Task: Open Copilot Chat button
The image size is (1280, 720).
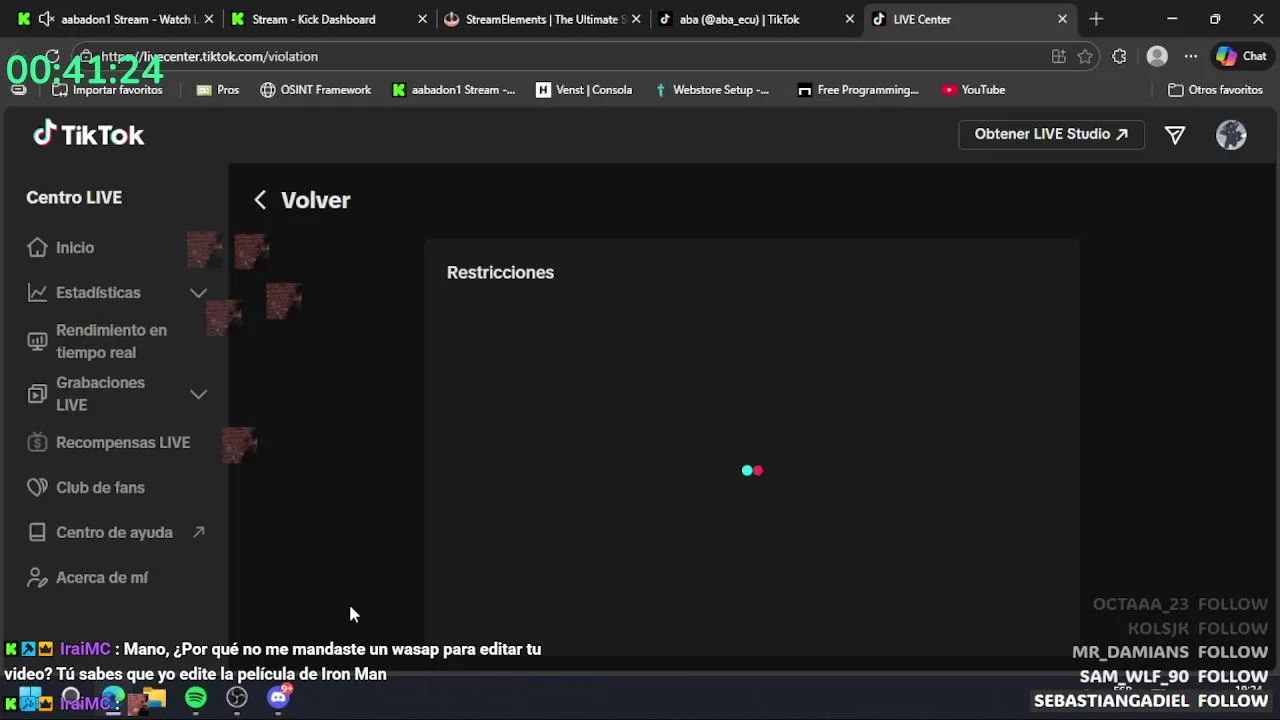Action: (1241, 57)
